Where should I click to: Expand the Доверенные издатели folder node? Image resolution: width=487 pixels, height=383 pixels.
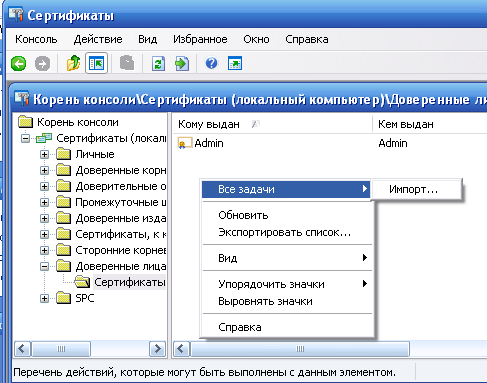[x=44, y=218]
